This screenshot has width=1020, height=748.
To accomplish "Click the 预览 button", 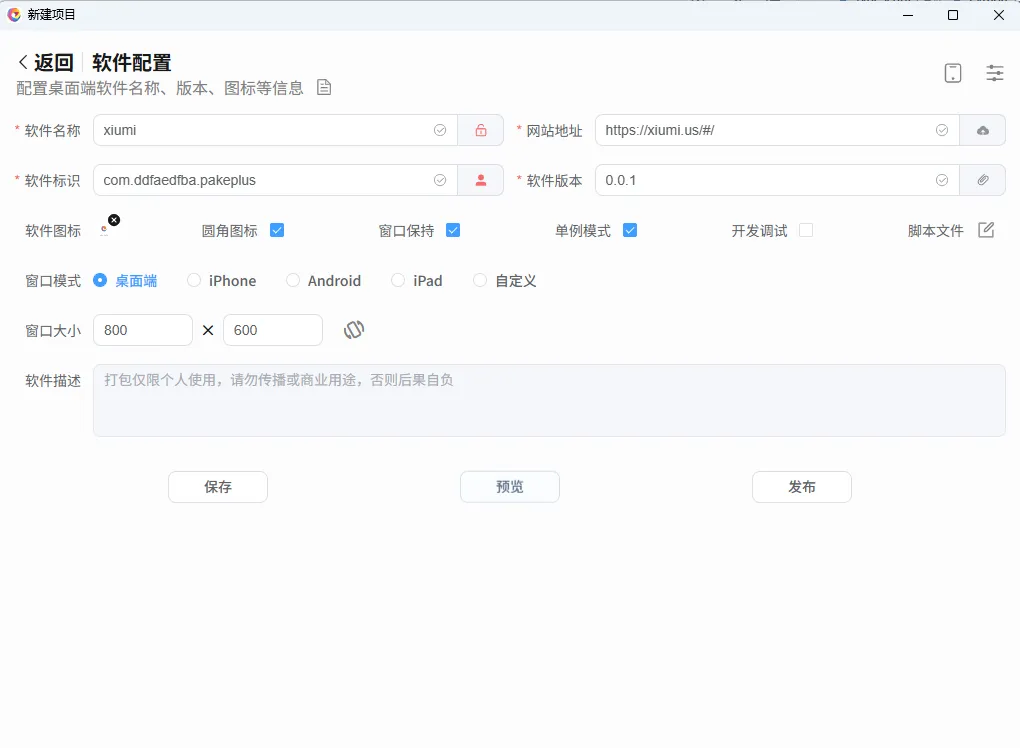I will click(x=510, y=487).
